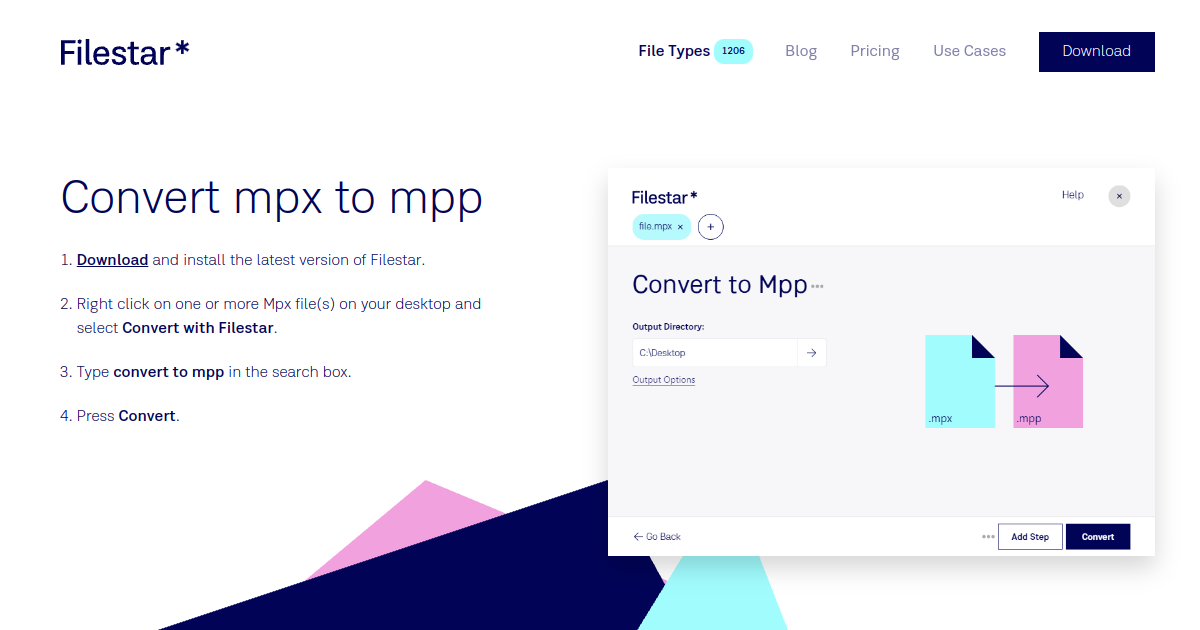Screen dimensions: 1200x630
Task: Click the Filestar logo inside app preview
Action: [665, 197]
